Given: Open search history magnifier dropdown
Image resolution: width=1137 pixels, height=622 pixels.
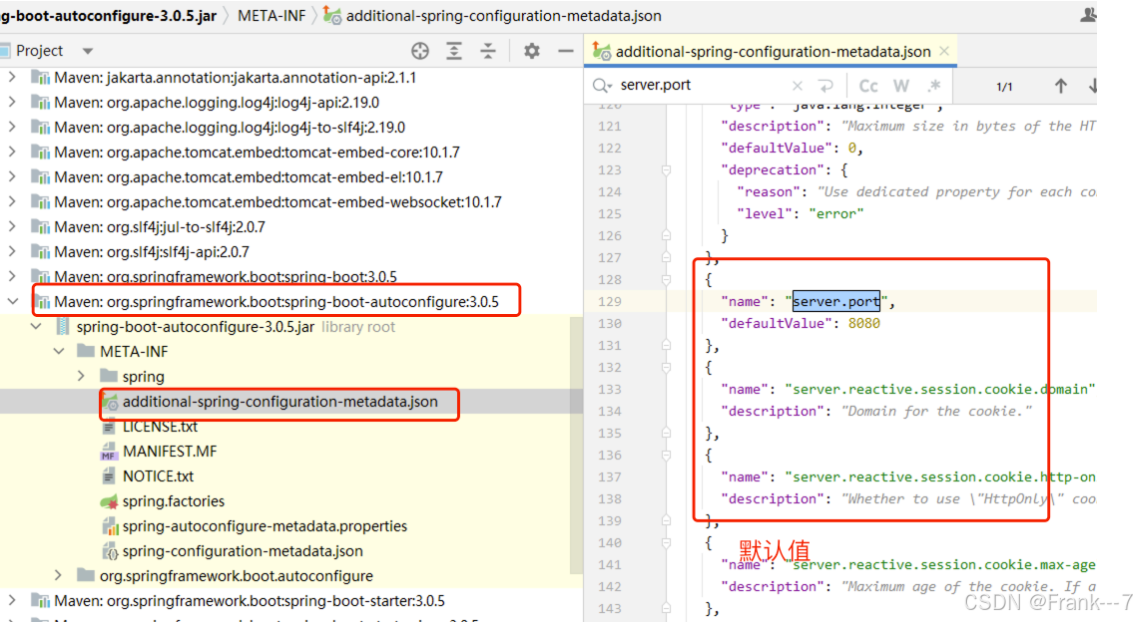Looking at the screenshot, I should 602,86.
